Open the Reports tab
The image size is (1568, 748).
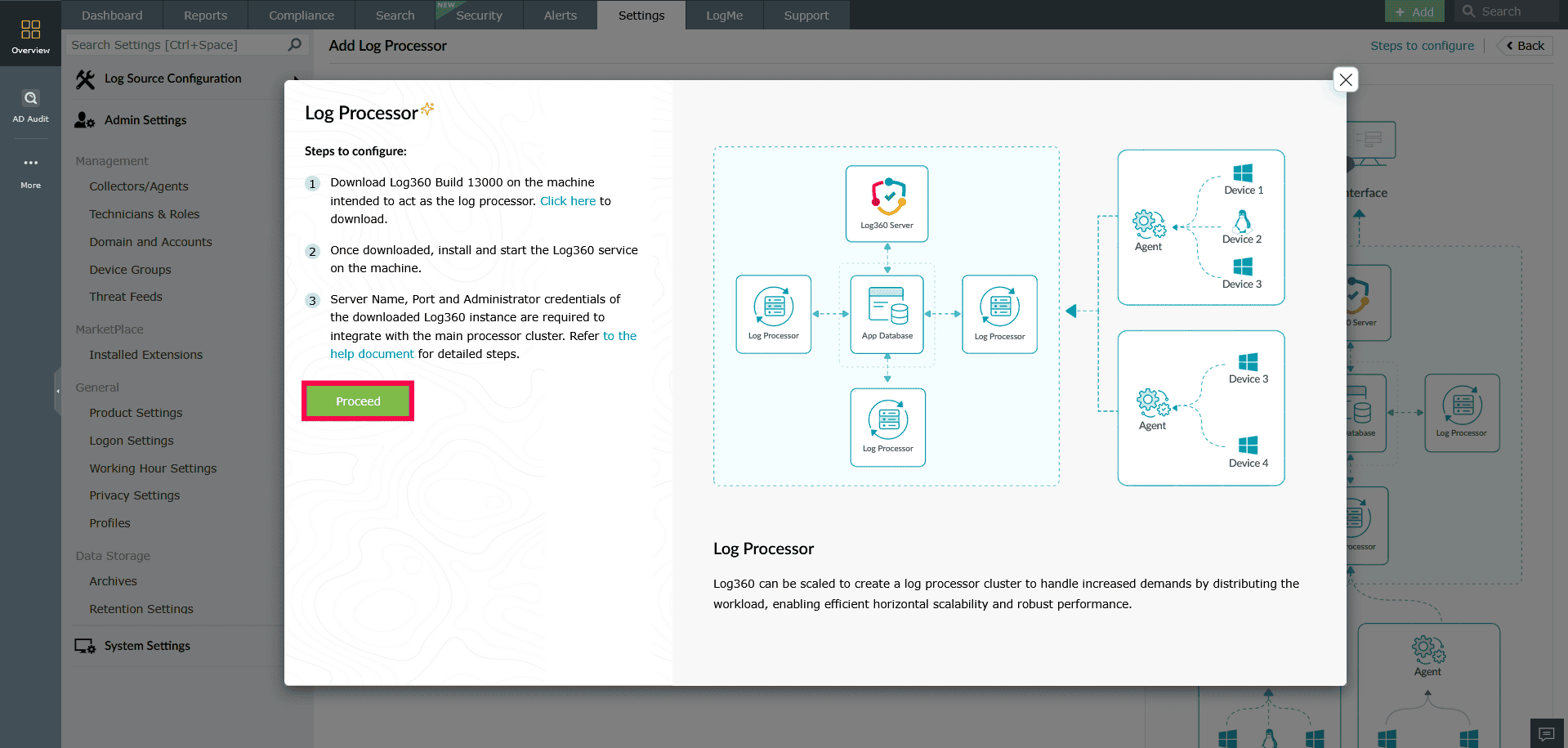coord(205,15)
